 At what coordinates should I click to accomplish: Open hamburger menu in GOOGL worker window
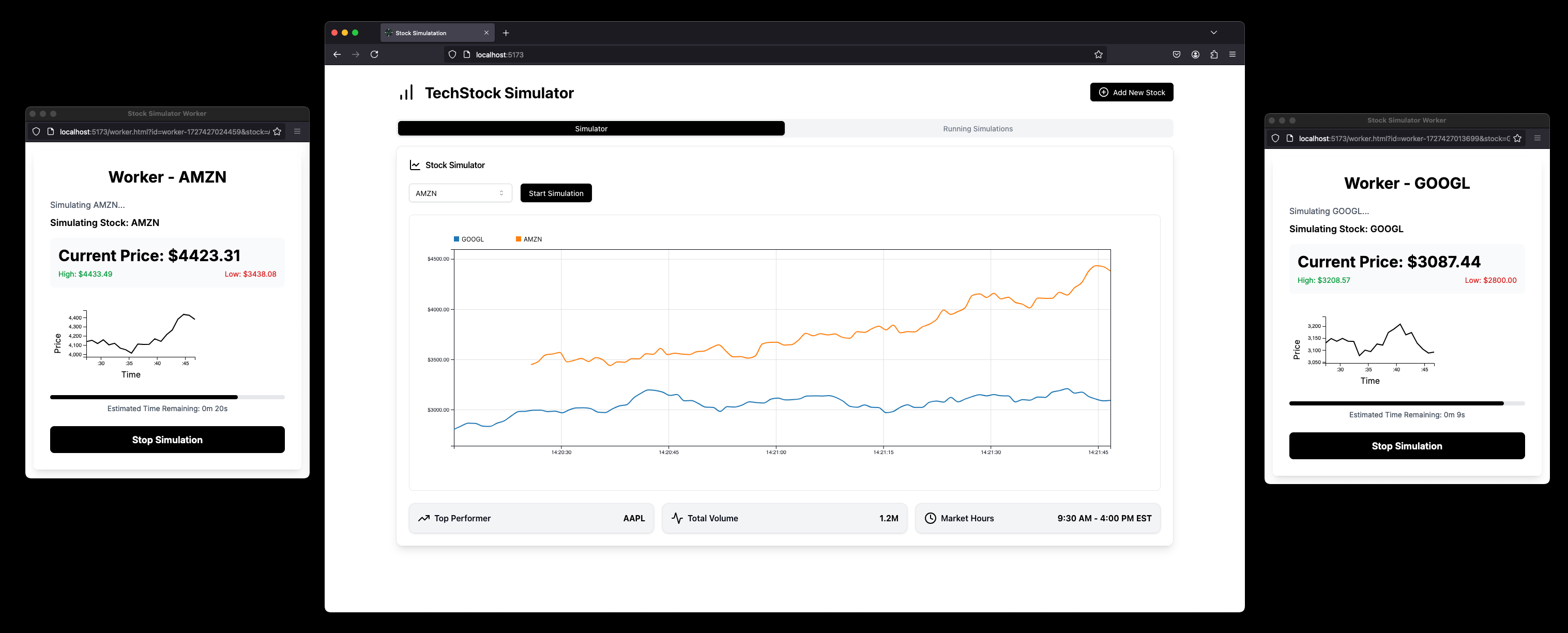coord(1537,138)
